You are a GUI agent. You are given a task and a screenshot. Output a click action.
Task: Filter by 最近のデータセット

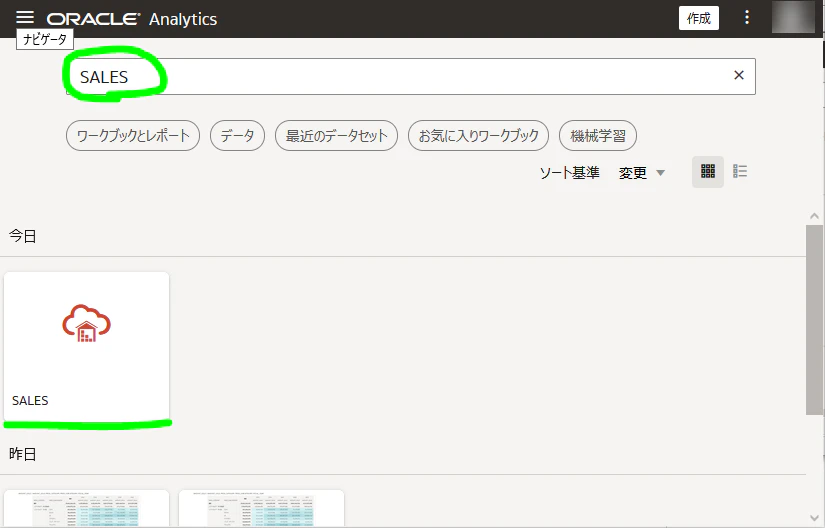(x=336, y=136)
